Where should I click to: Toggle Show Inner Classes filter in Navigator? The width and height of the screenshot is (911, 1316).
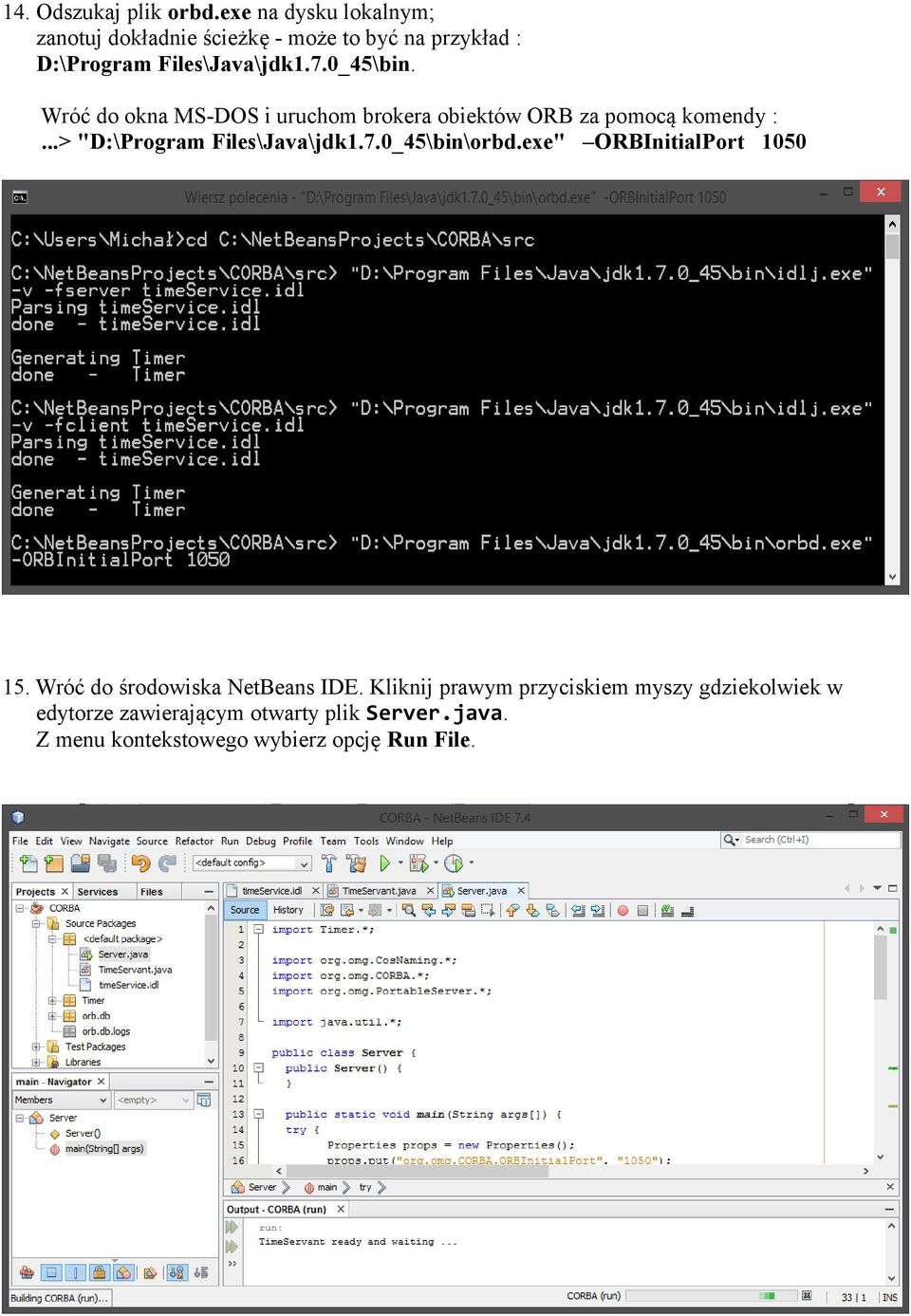tap(124, 1272)
